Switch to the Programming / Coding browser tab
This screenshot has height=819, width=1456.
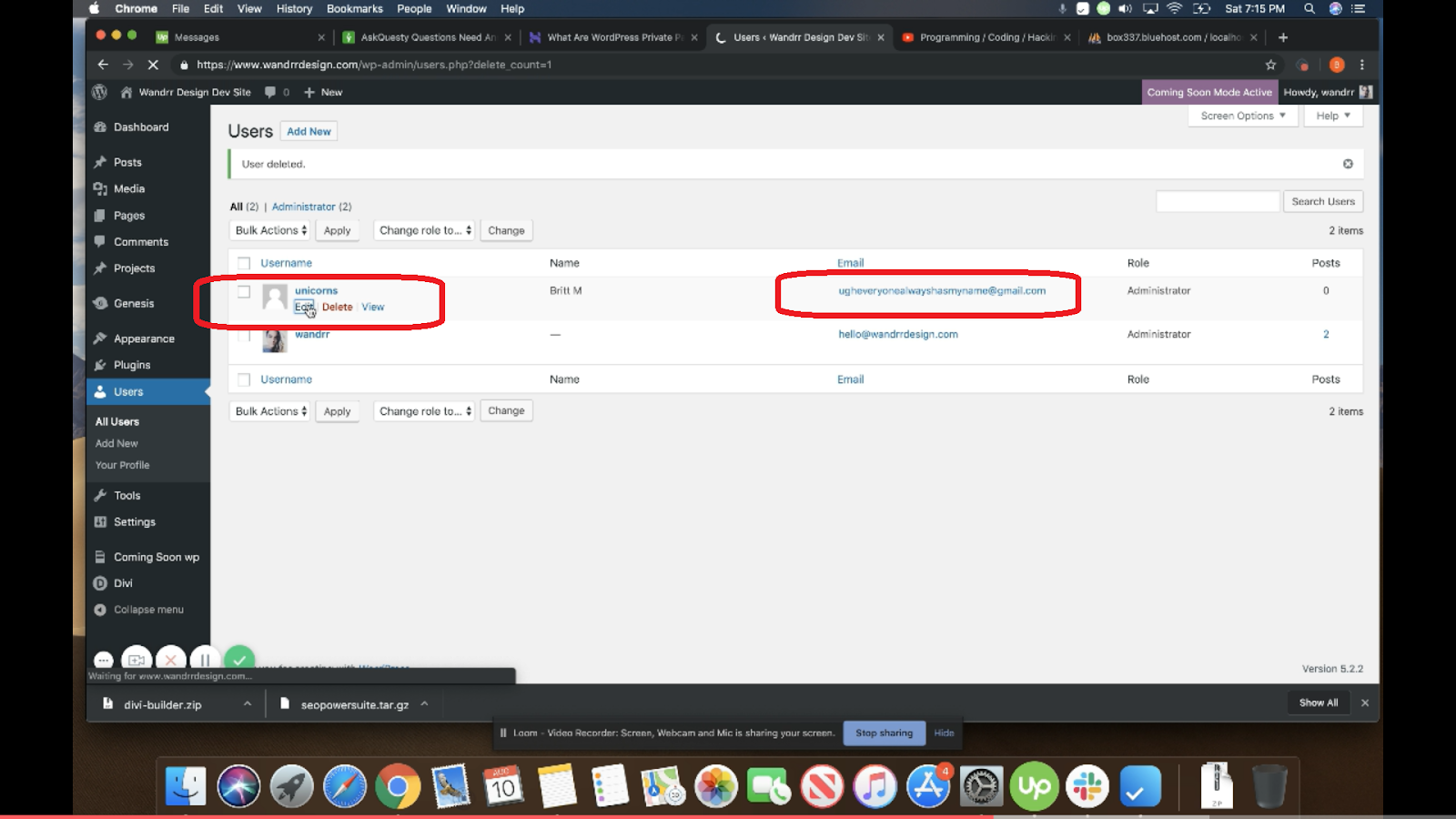pyautogui.click(x=983, y=37)
